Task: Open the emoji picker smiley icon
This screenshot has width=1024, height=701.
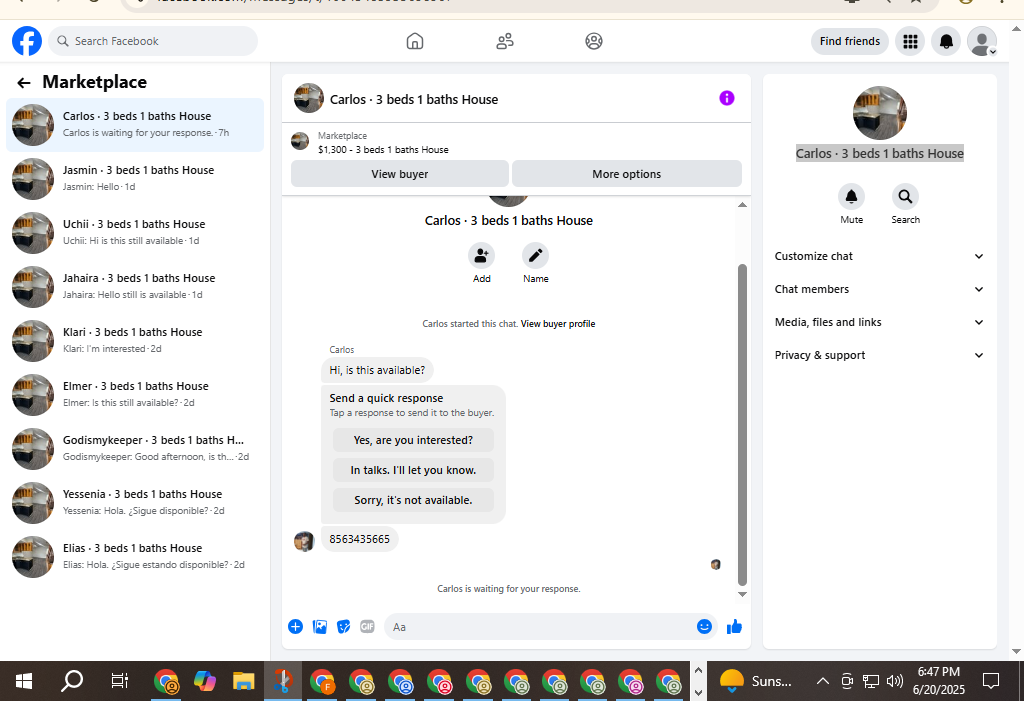Action: click(704, 627)
